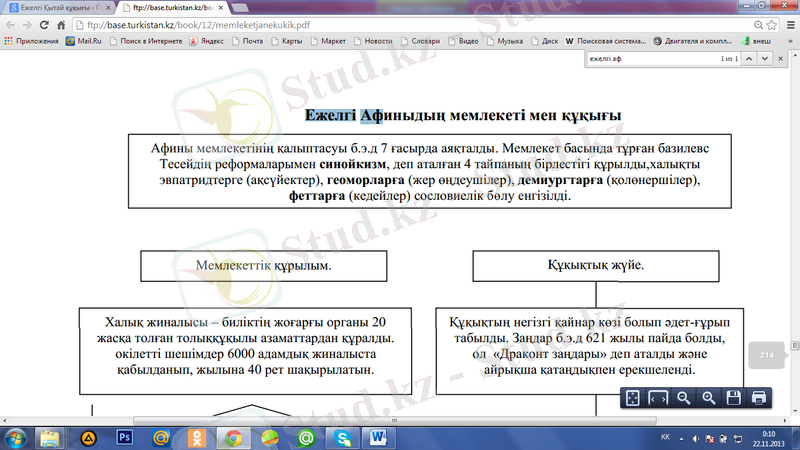Close the Ежелгі Қытай құқығы tab
This screenshot has width=800, height=450.
click(x=108, y=8)
